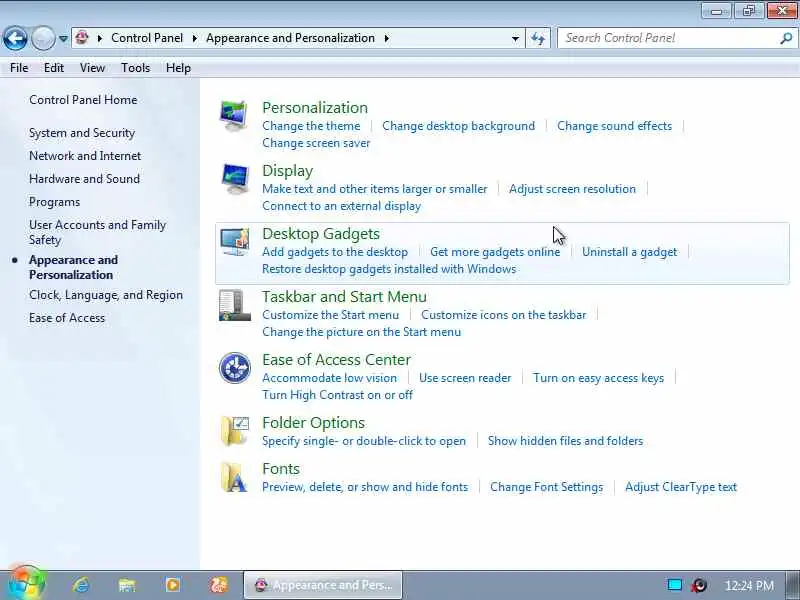Open the Edit menu

(x=54, y=68)
